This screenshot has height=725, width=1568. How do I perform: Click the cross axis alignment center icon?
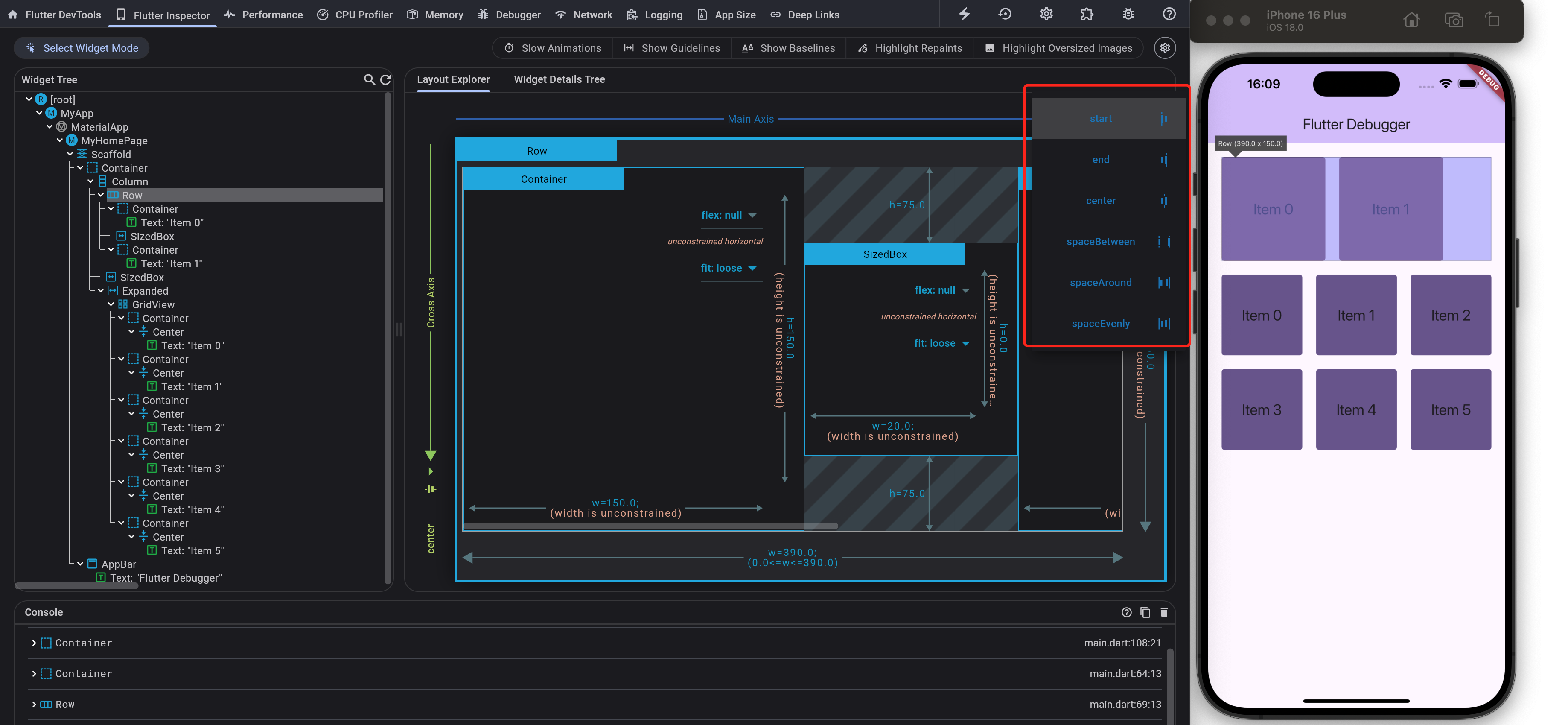(x=430, y=489)
